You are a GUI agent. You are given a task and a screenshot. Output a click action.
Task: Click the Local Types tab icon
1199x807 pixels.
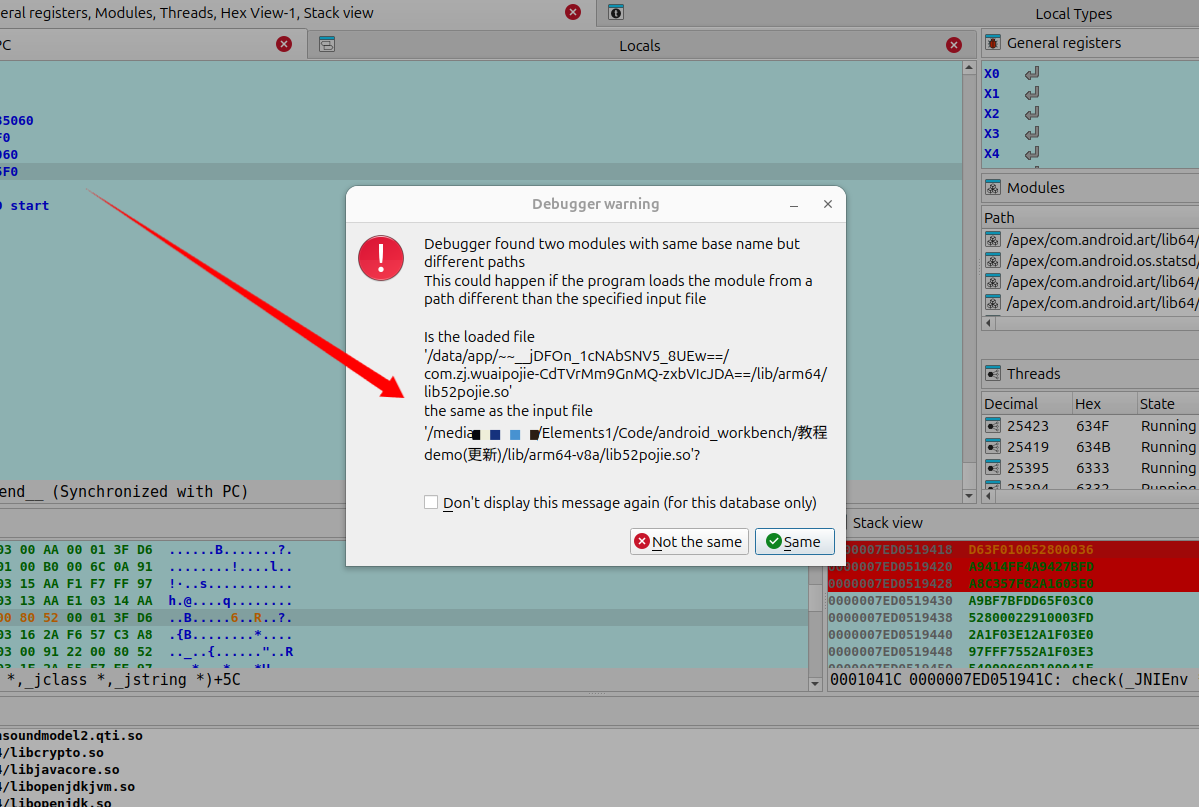click(616, 12)
